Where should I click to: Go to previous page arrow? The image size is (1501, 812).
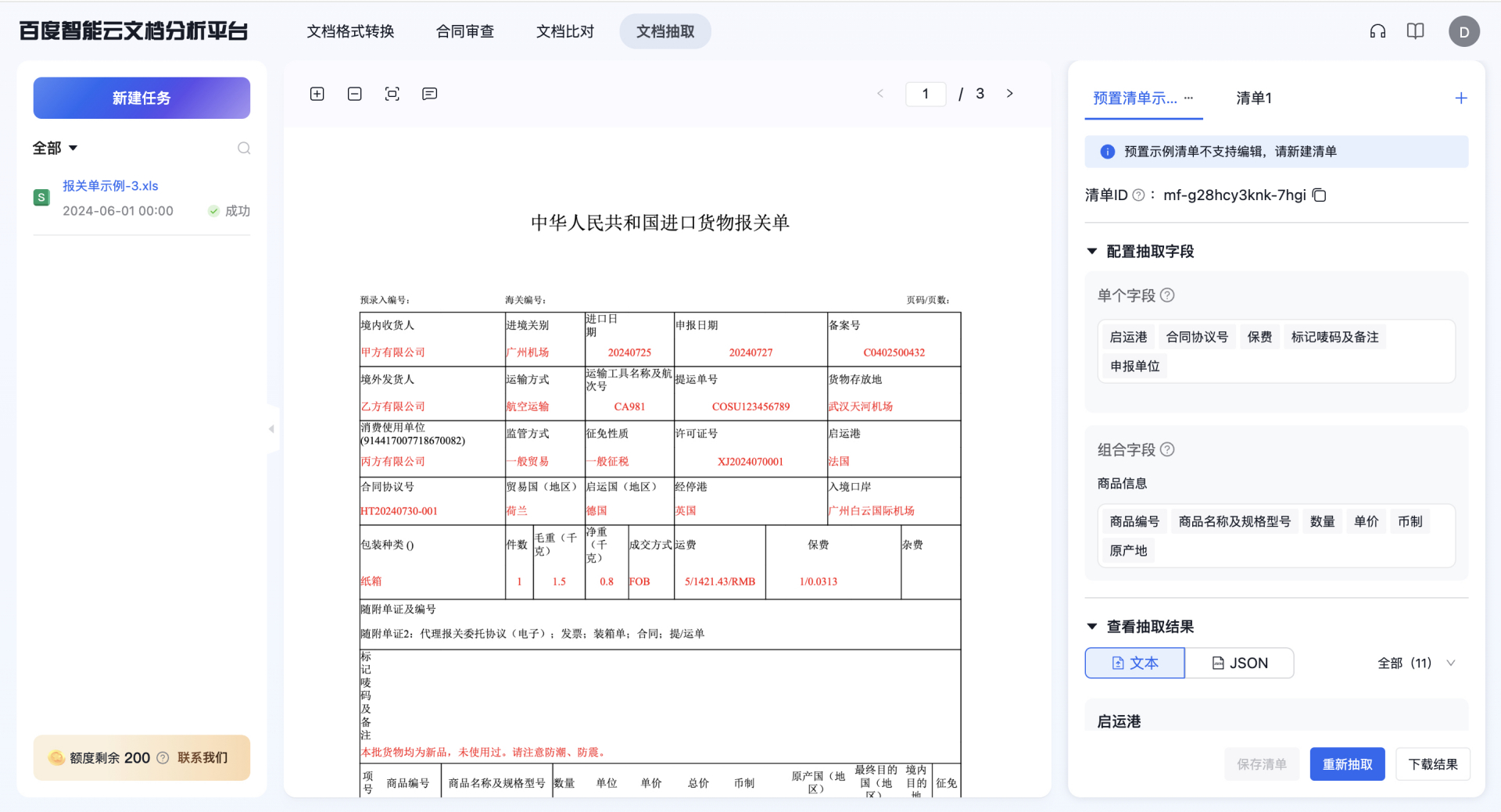[880, 94]
